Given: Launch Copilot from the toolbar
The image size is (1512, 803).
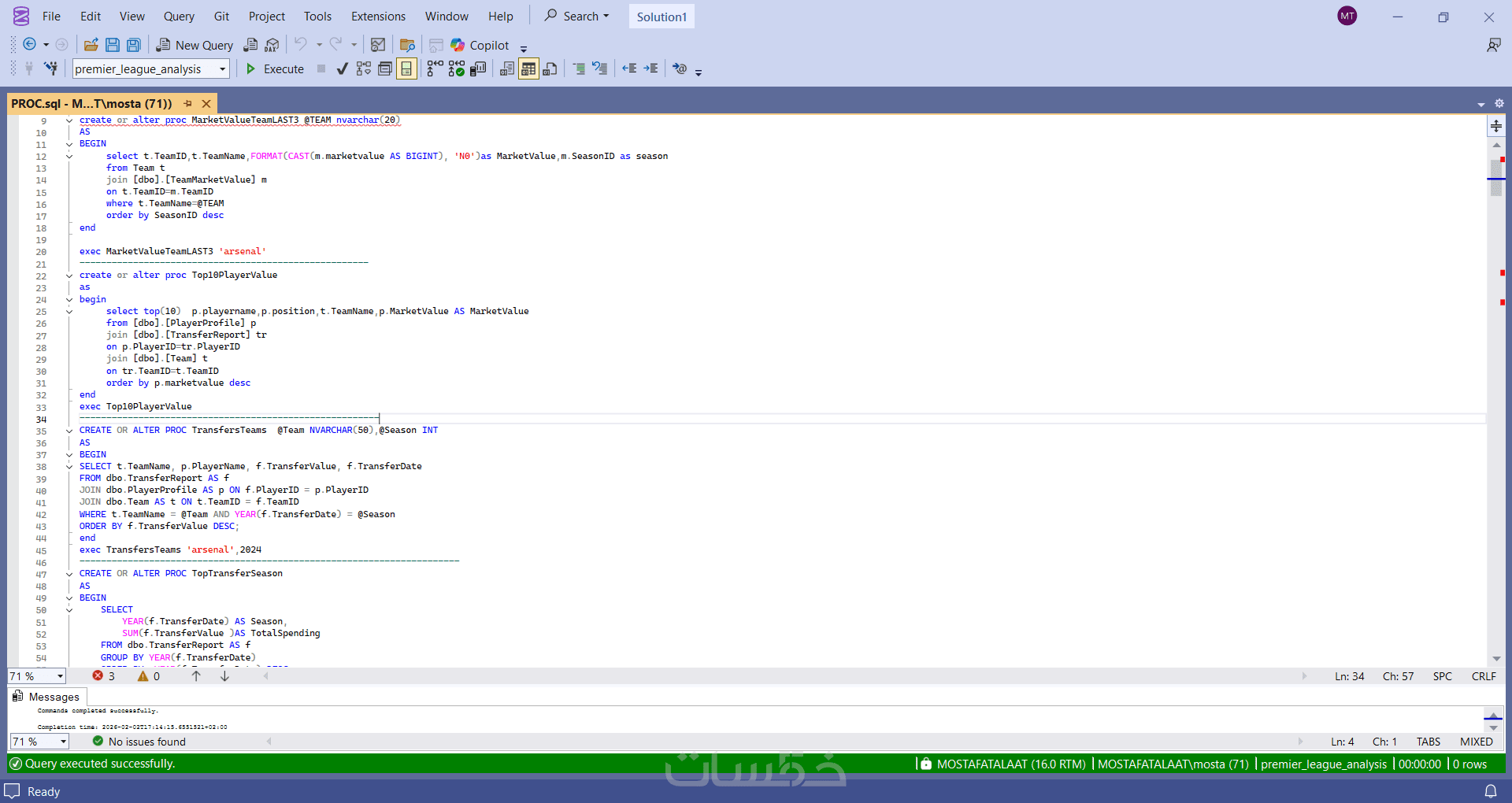Looking at the screenshot, I should [x=480, y=45].
